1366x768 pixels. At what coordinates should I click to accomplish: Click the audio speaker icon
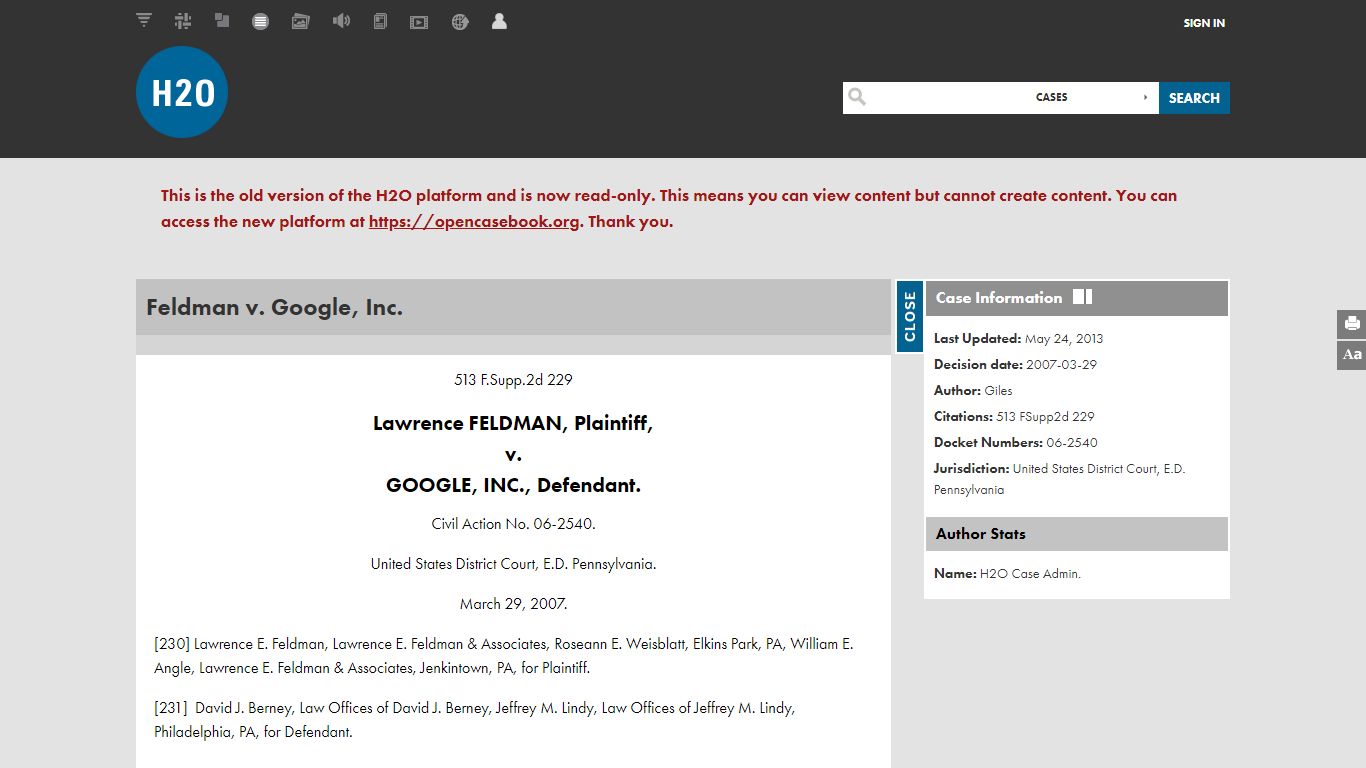[341, 20]
